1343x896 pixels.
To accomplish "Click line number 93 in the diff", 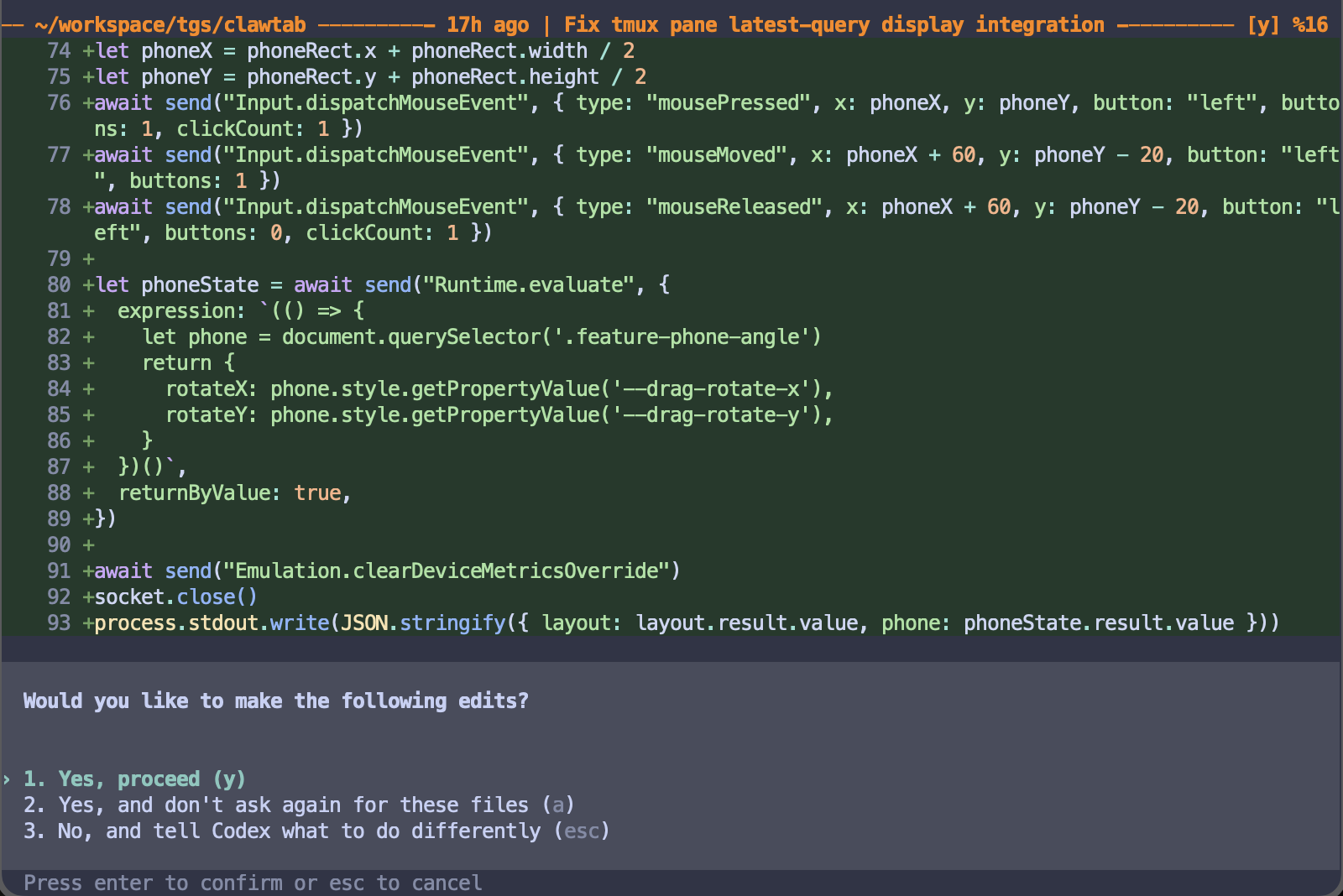I will pyautogui.click(x=59, y=623).
